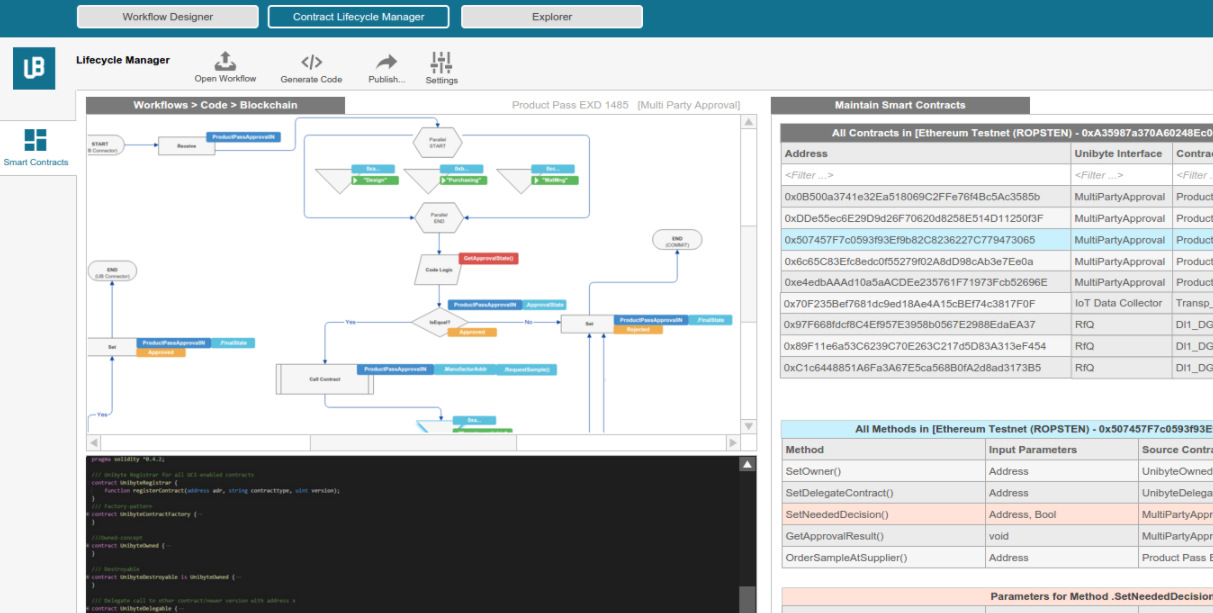This screenshot has height=613, width=1213.
Task: Select the SetOwner() method row
Action: point(997,471)
